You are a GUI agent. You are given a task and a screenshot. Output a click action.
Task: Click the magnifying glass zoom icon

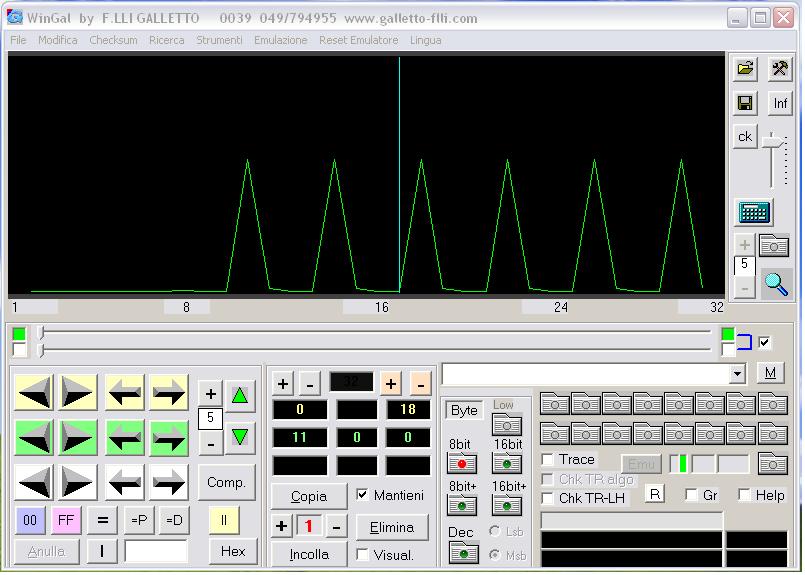point(776,284)
